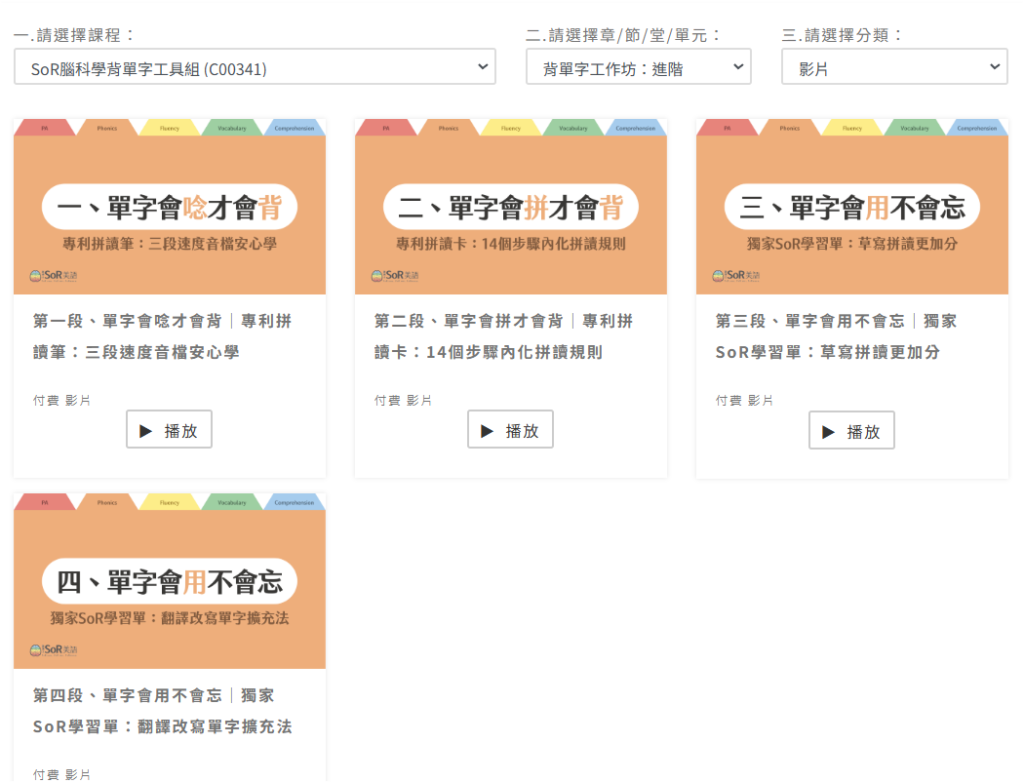1024x783 pixels.
Task: Click Comprehension tab on third thumbnail
Action: tap(975, 128)
